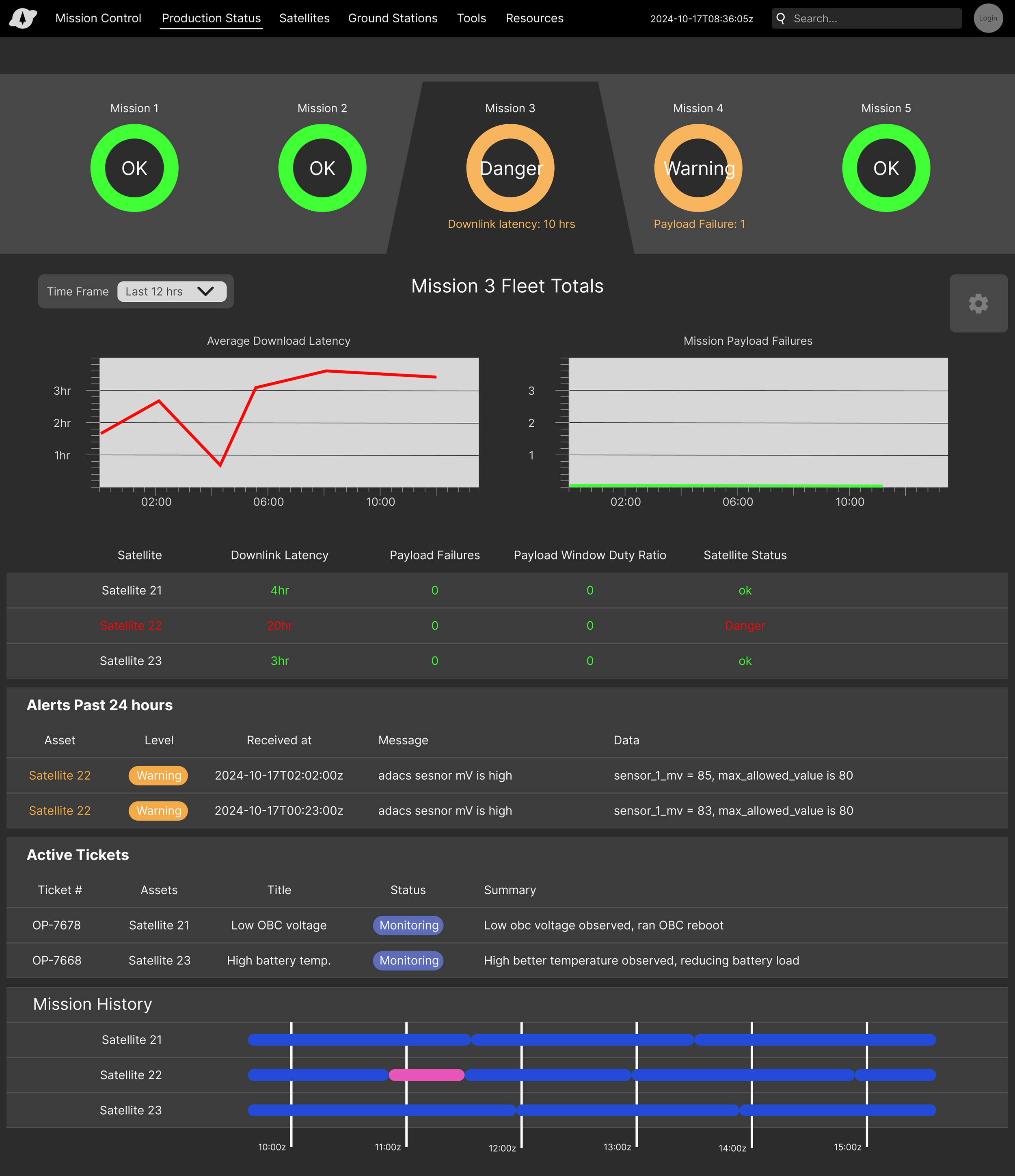Click the Mission 5 OK status circle
1015x1176 pixels.
(x=885, y=167)
